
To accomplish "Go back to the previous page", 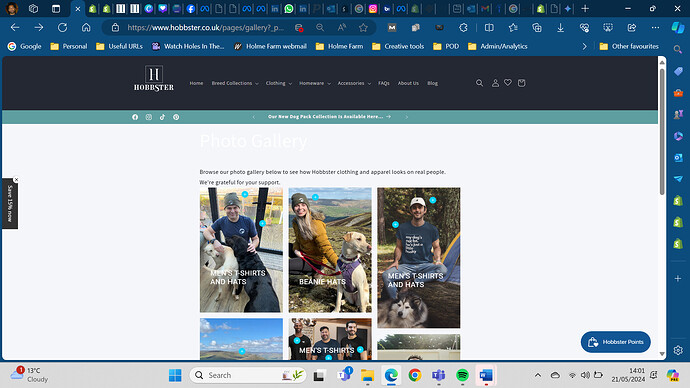I will coord(15,27).
